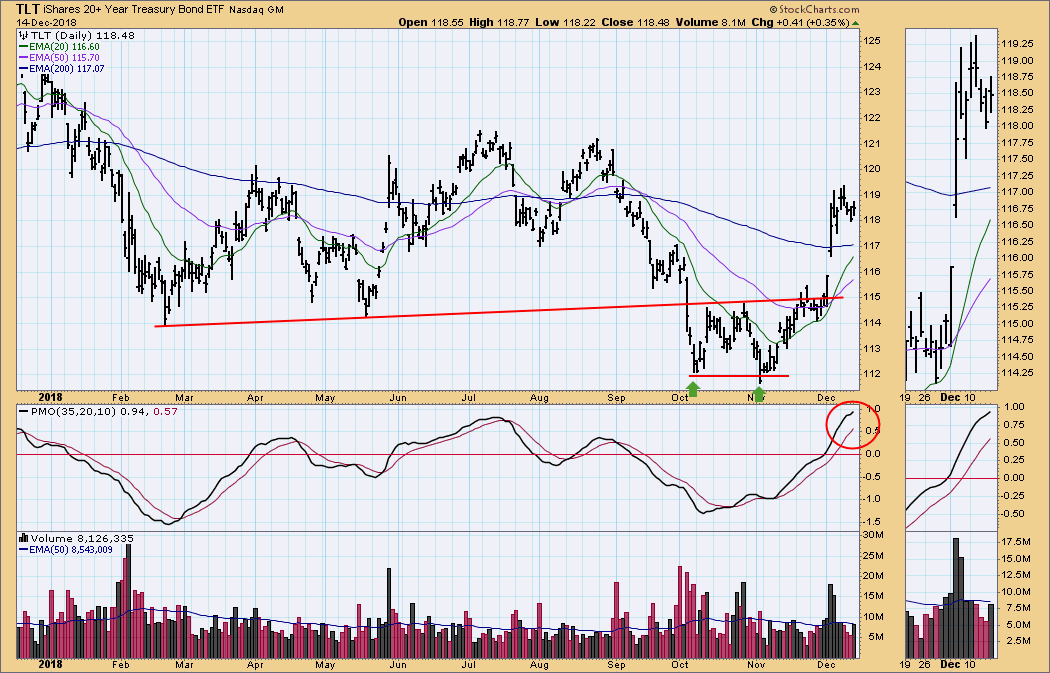Click the EMA(20) 116.60 legend entry
This screenshot has width=1050, height=673.
64,47
